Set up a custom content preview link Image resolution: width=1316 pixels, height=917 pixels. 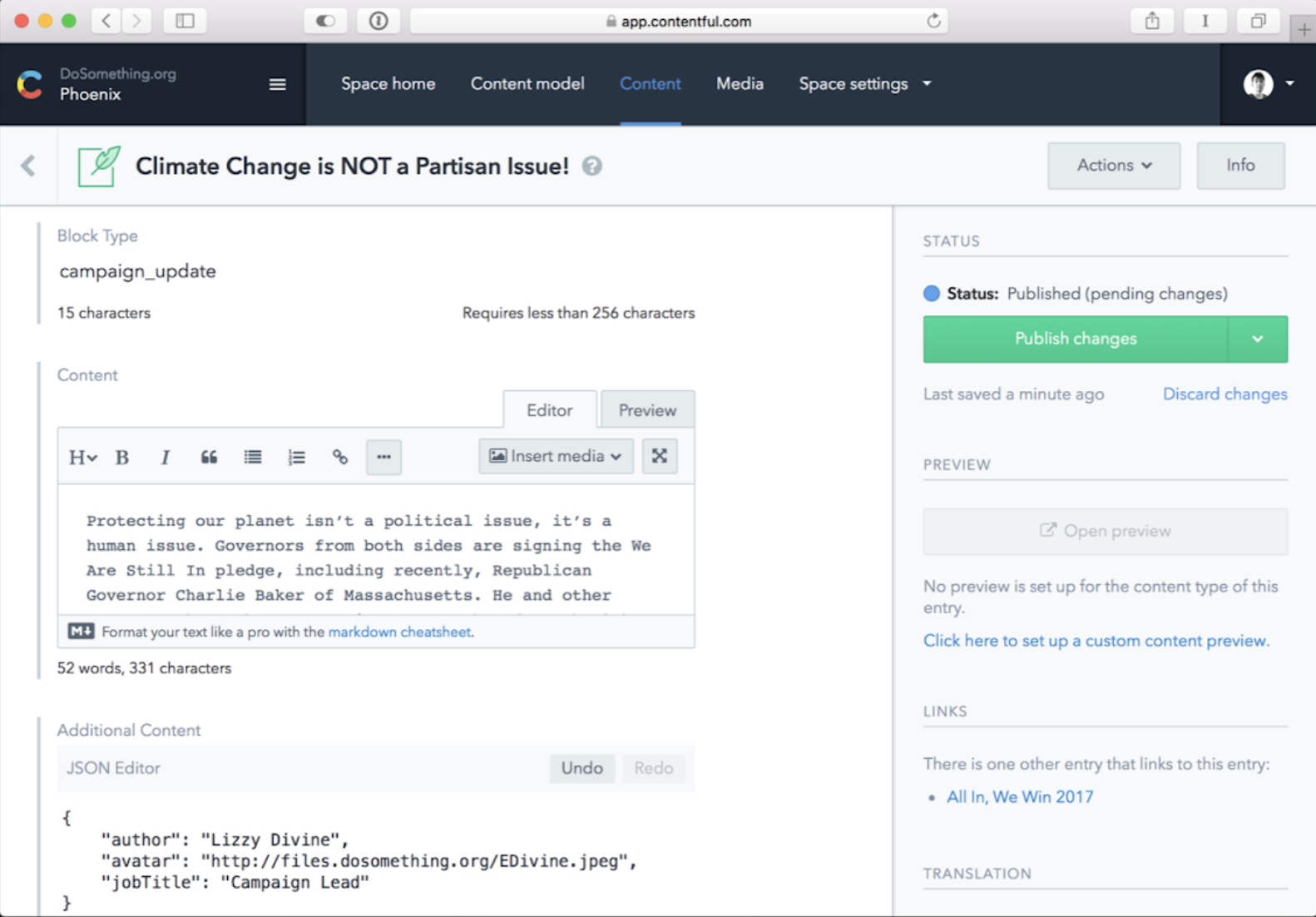[1096, 641]
